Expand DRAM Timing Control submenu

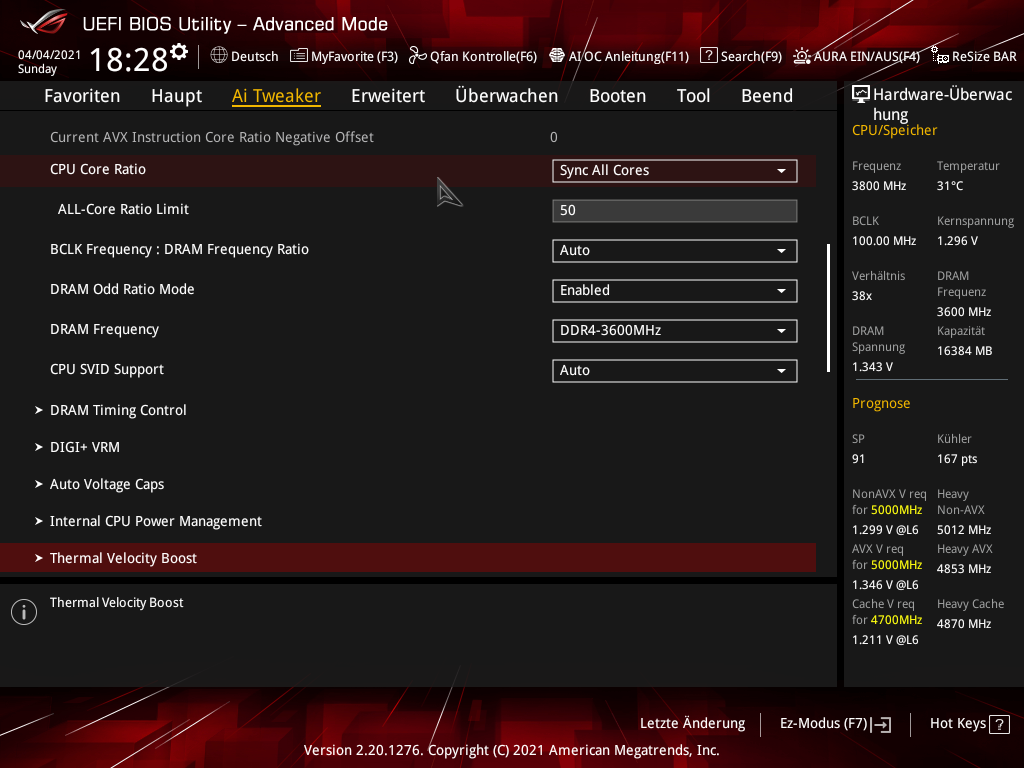tap(118, 410)
